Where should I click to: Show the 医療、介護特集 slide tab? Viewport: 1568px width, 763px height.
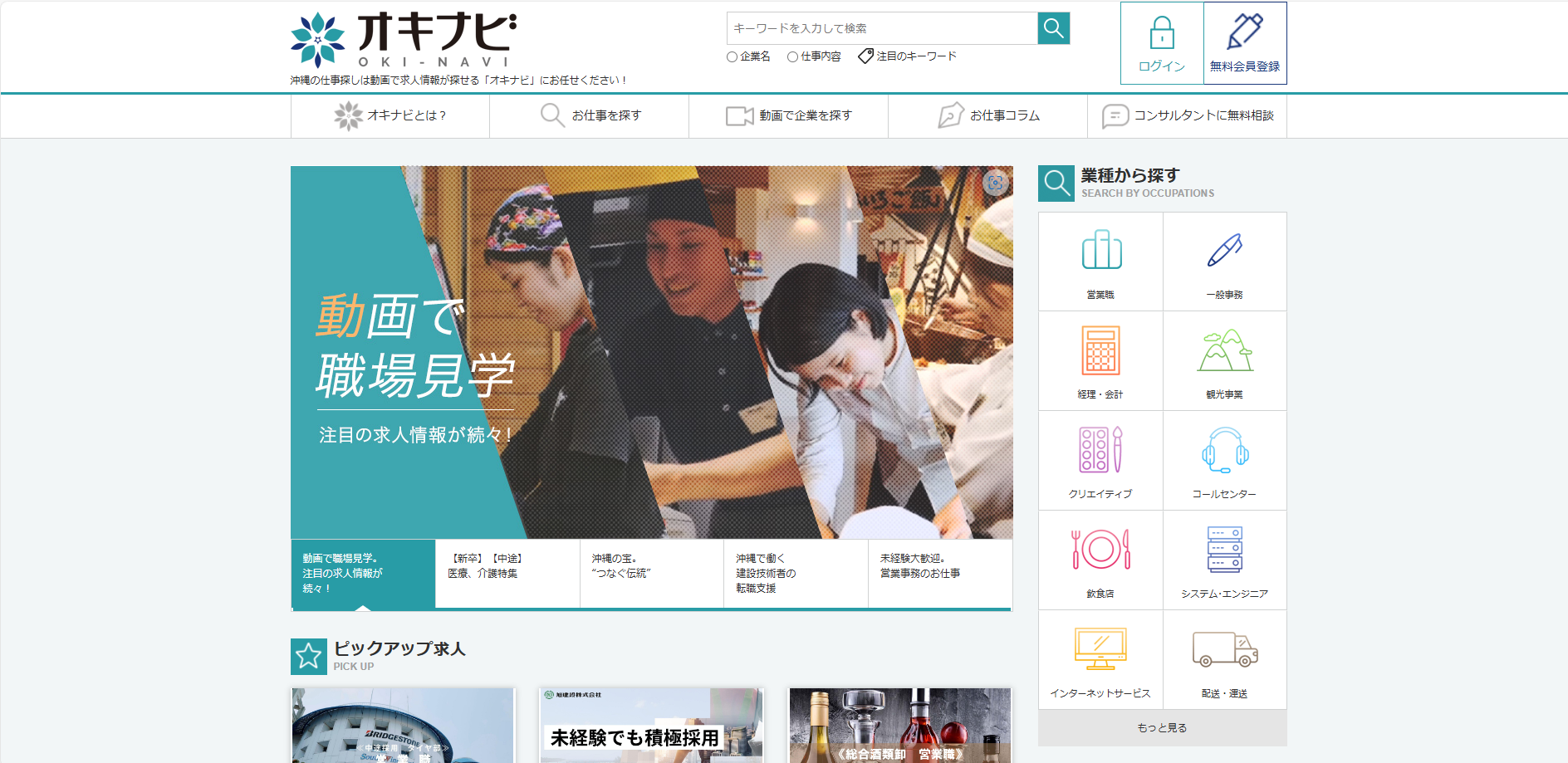pos(507,574)
